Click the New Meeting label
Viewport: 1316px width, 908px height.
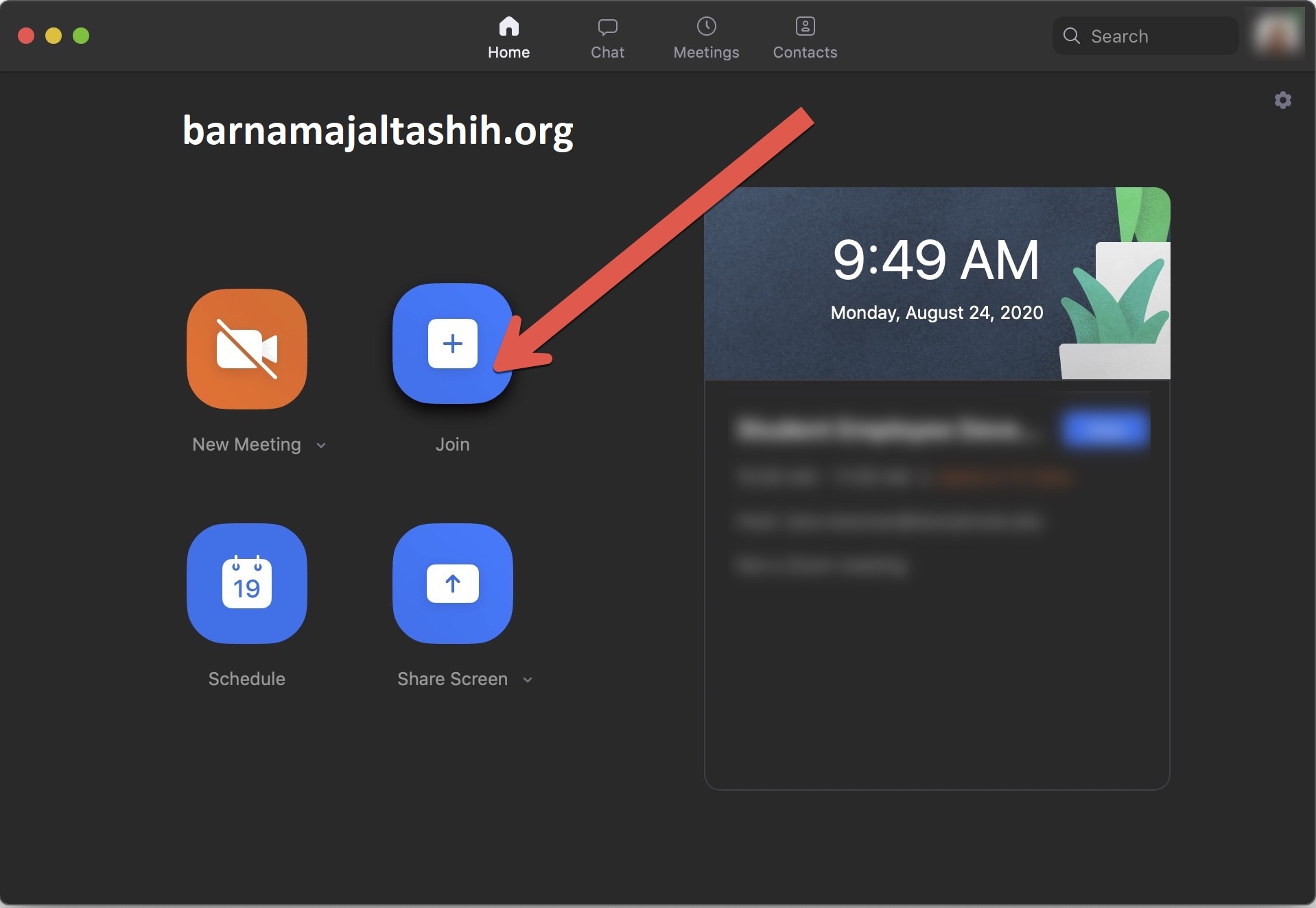click(246, 444)
